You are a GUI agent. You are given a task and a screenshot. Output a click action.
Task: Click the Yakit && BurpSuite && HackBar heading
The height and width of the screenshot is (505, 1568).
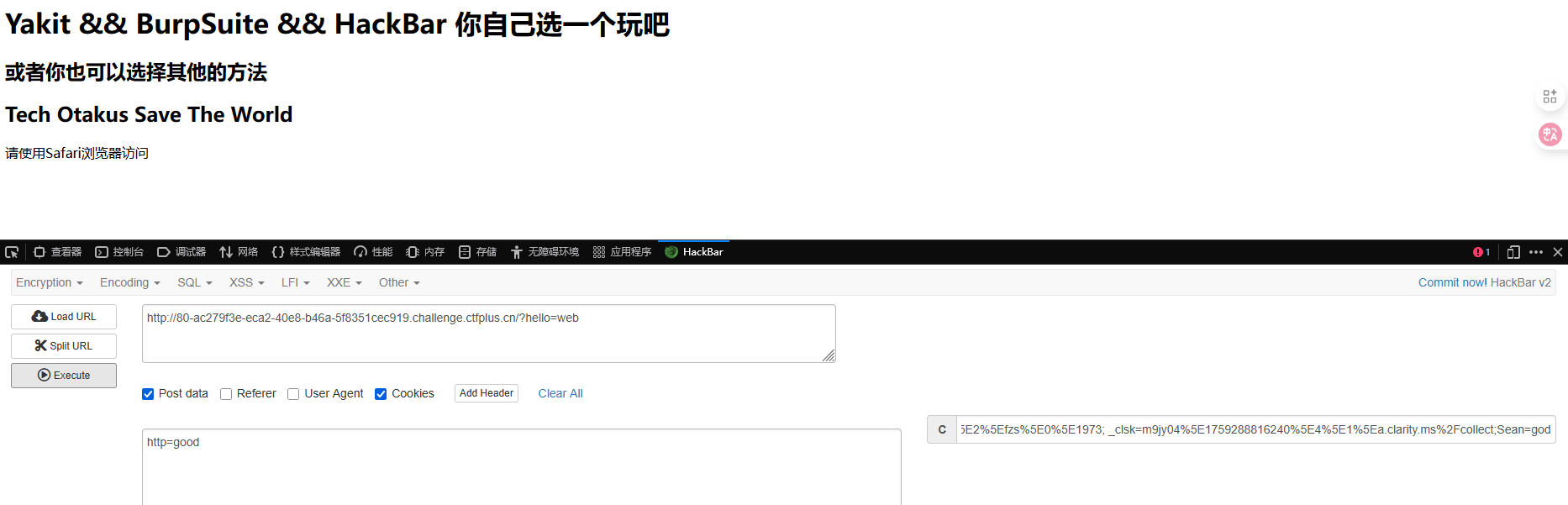point(337,24)
